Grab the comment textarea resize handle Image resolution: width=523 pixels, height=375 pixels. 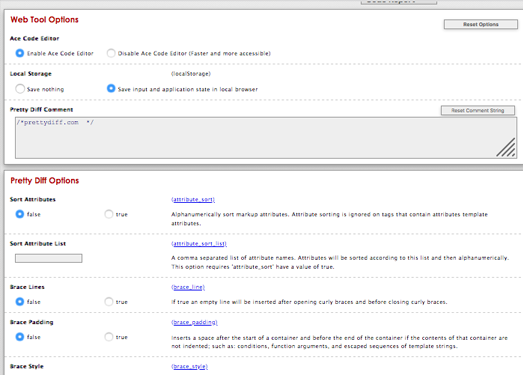(506, 148)
